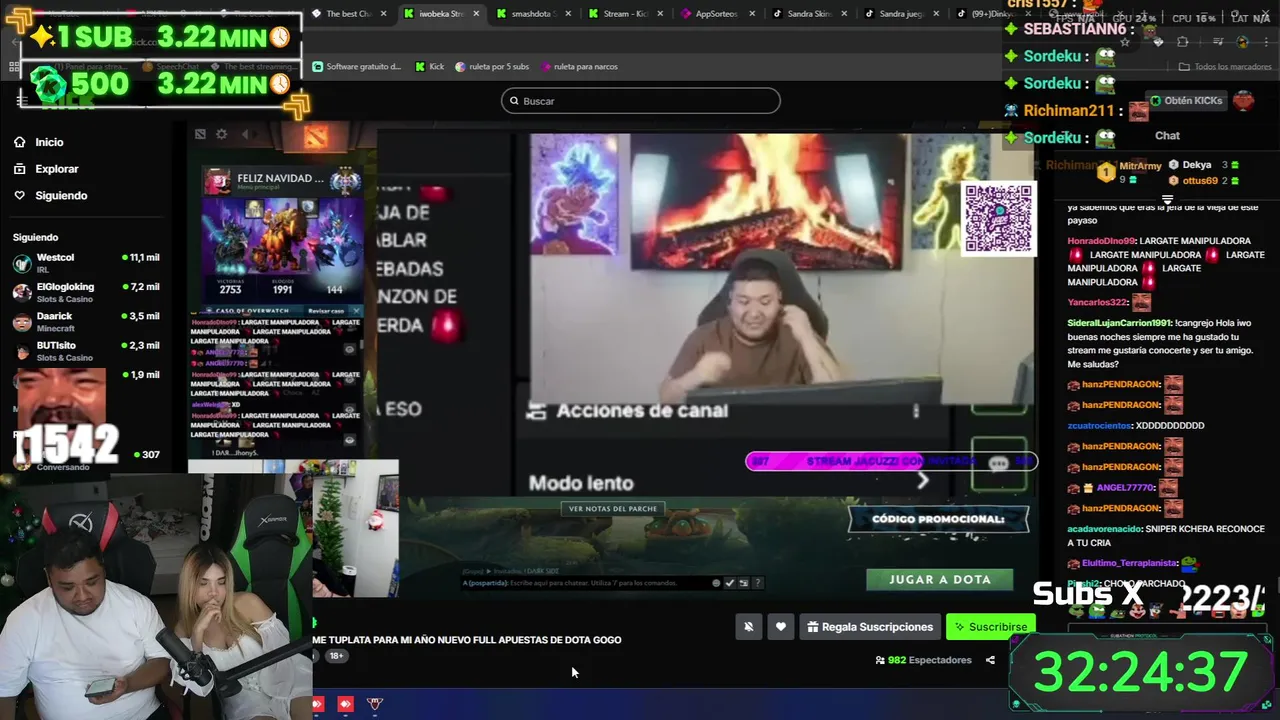Open the 'Todos los marcadores' folder

tap(1225, 67)
